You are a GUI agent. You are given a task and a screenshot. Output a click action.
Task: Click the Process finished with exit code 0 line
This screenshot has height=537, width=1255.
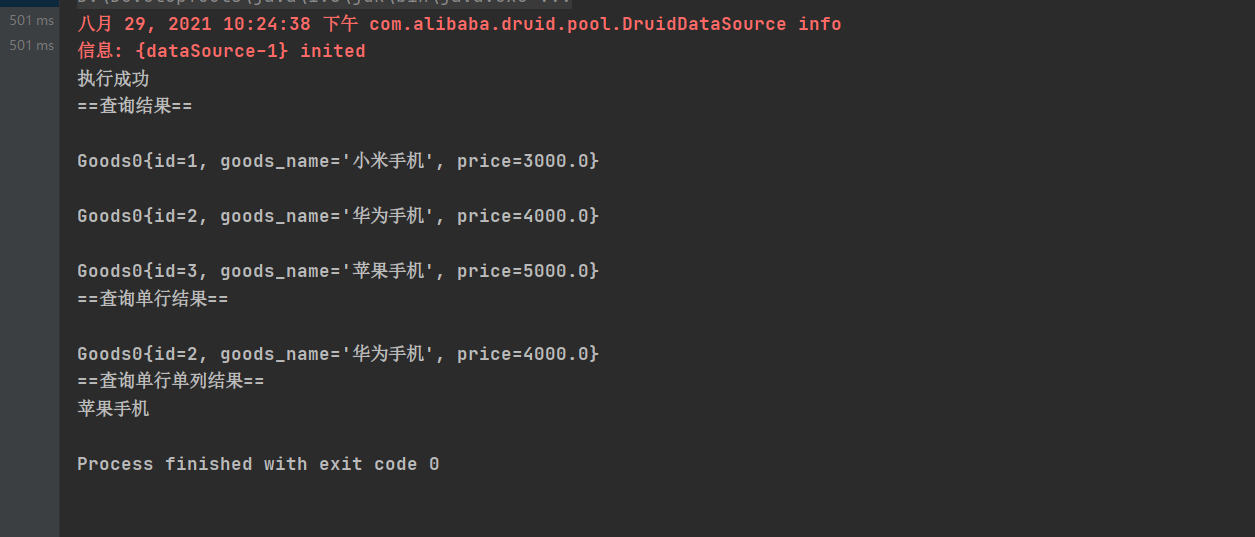click(258, 464)
